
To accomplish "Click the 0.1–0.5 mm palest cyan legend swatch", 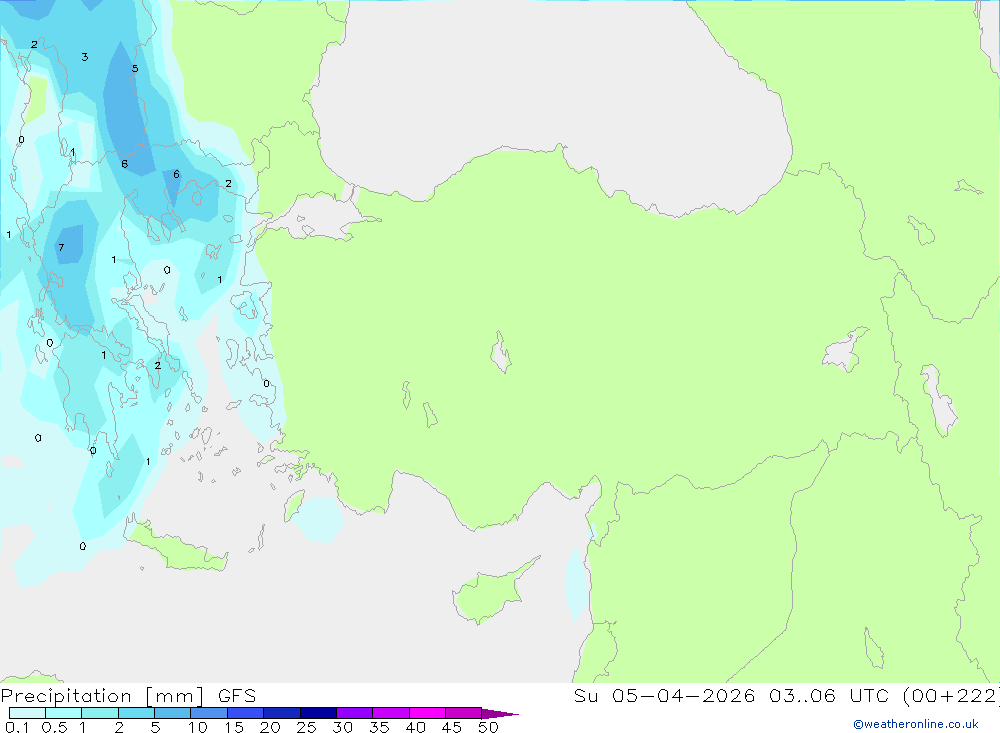I will click(27, 713).
